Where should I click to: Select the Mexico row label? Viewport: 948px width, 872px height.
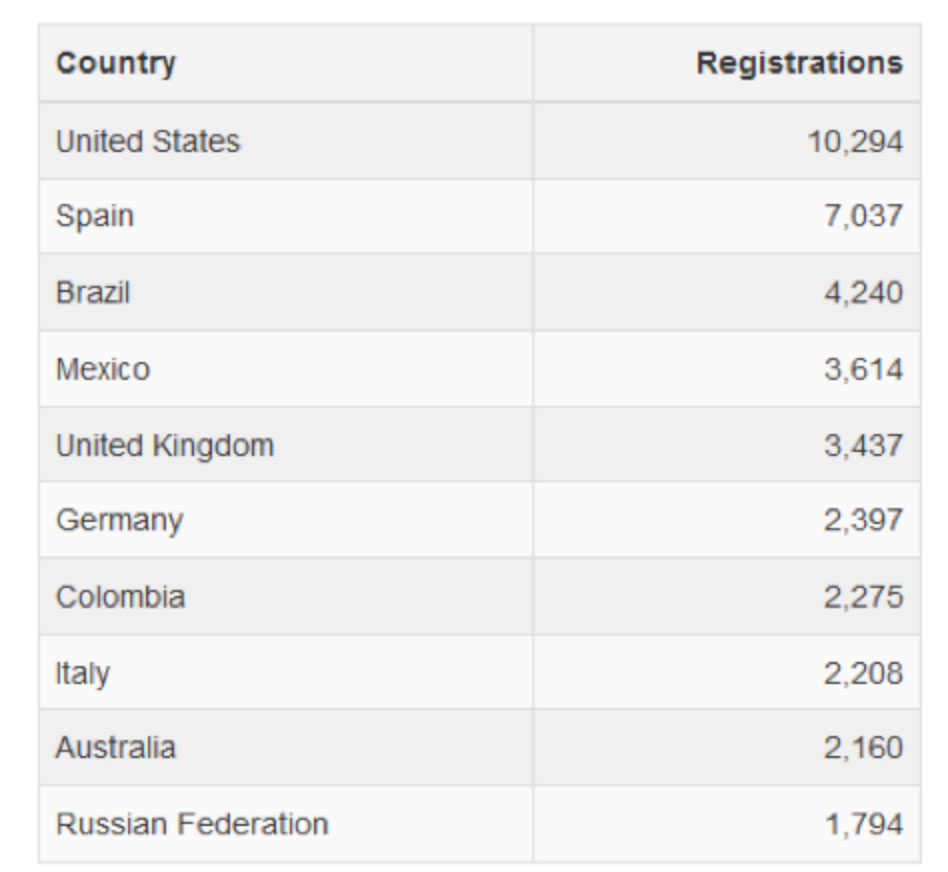(103, 369)
